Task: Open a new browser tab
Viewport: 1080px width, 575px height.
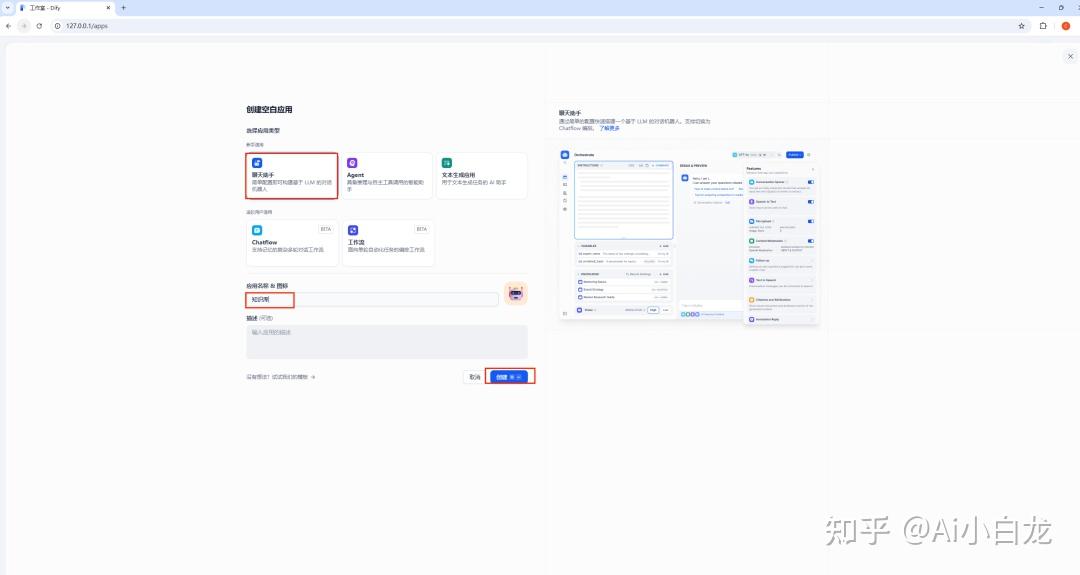Action: pyautogui.click(x=123, y=7)
